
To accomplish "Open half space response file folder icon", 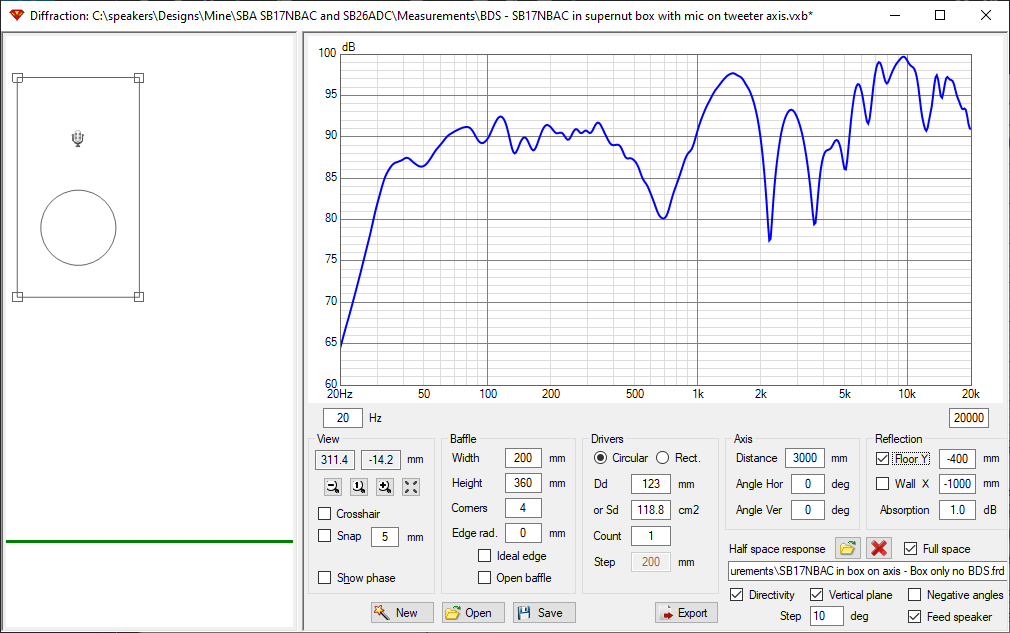I will coord(848,548).
